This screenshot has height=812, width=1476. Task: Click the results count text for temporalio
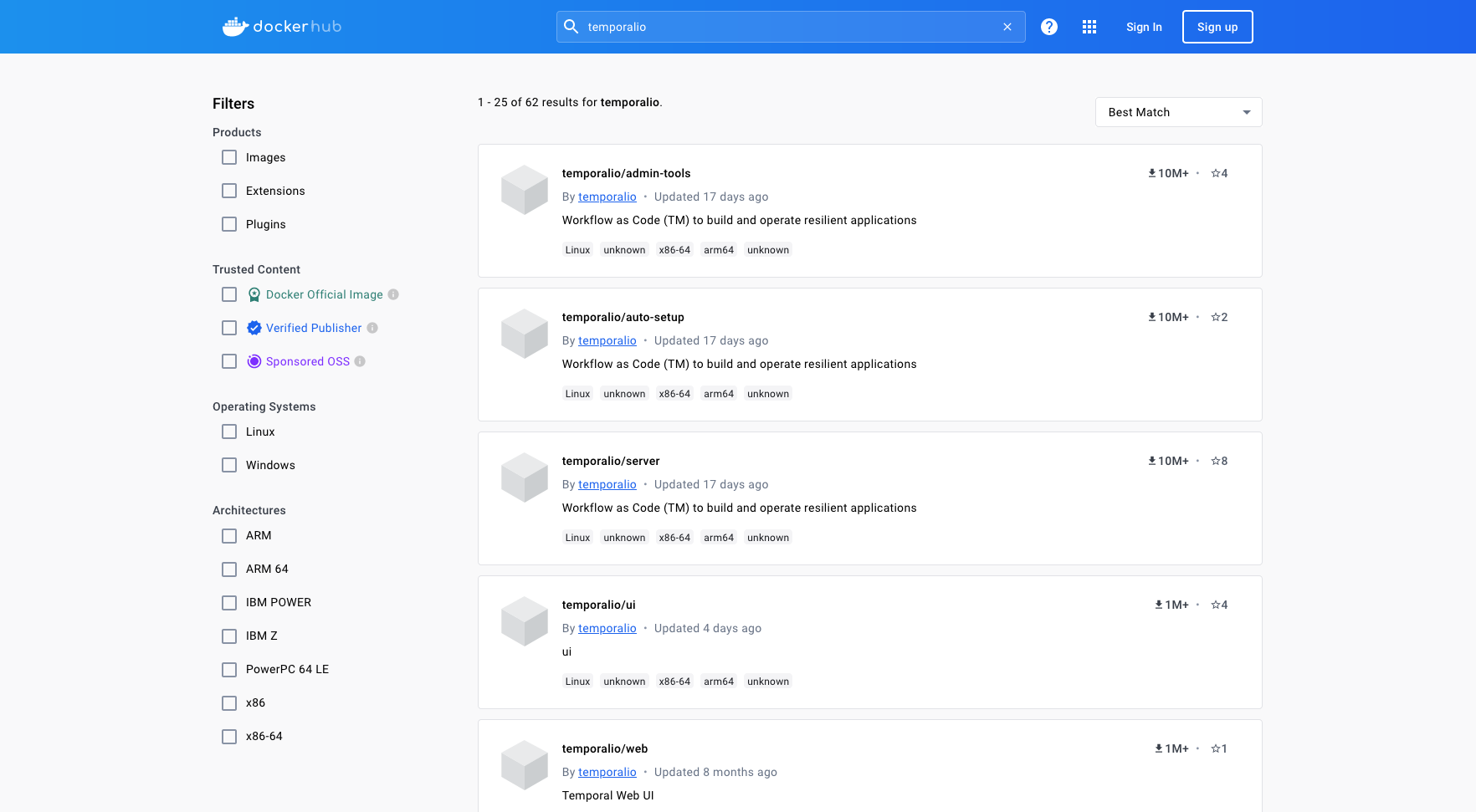point(570,102)
